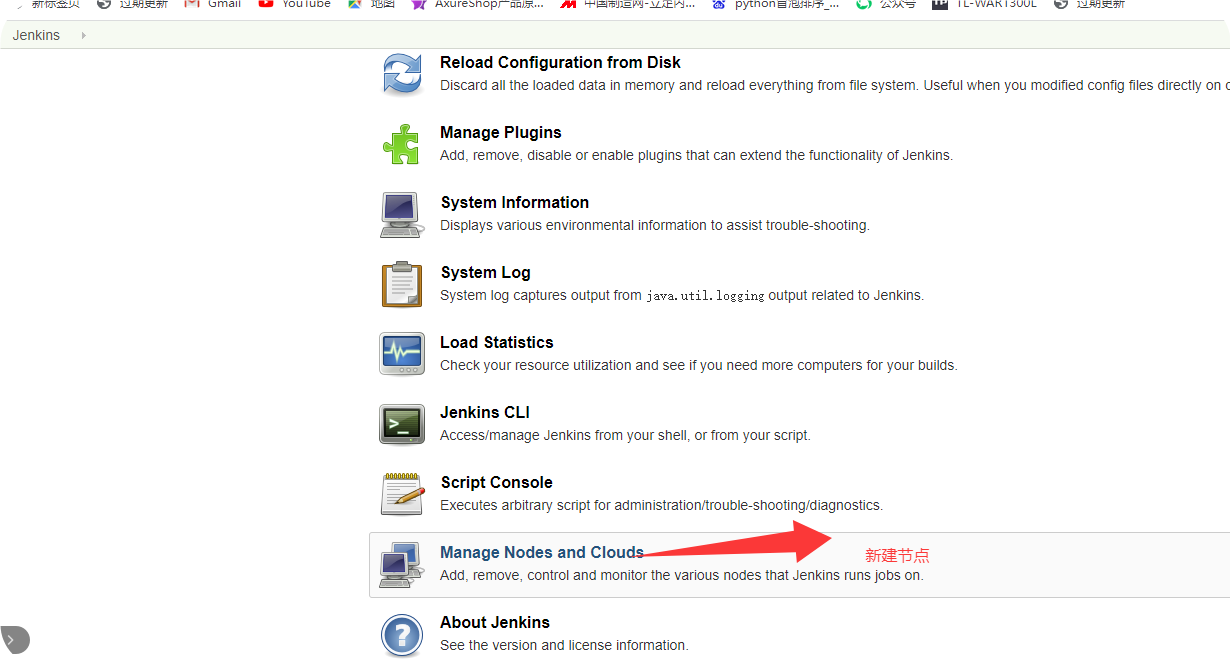Open the Script Console link
Viewport: 1230px width, 666px height.
tap(497, 482)
